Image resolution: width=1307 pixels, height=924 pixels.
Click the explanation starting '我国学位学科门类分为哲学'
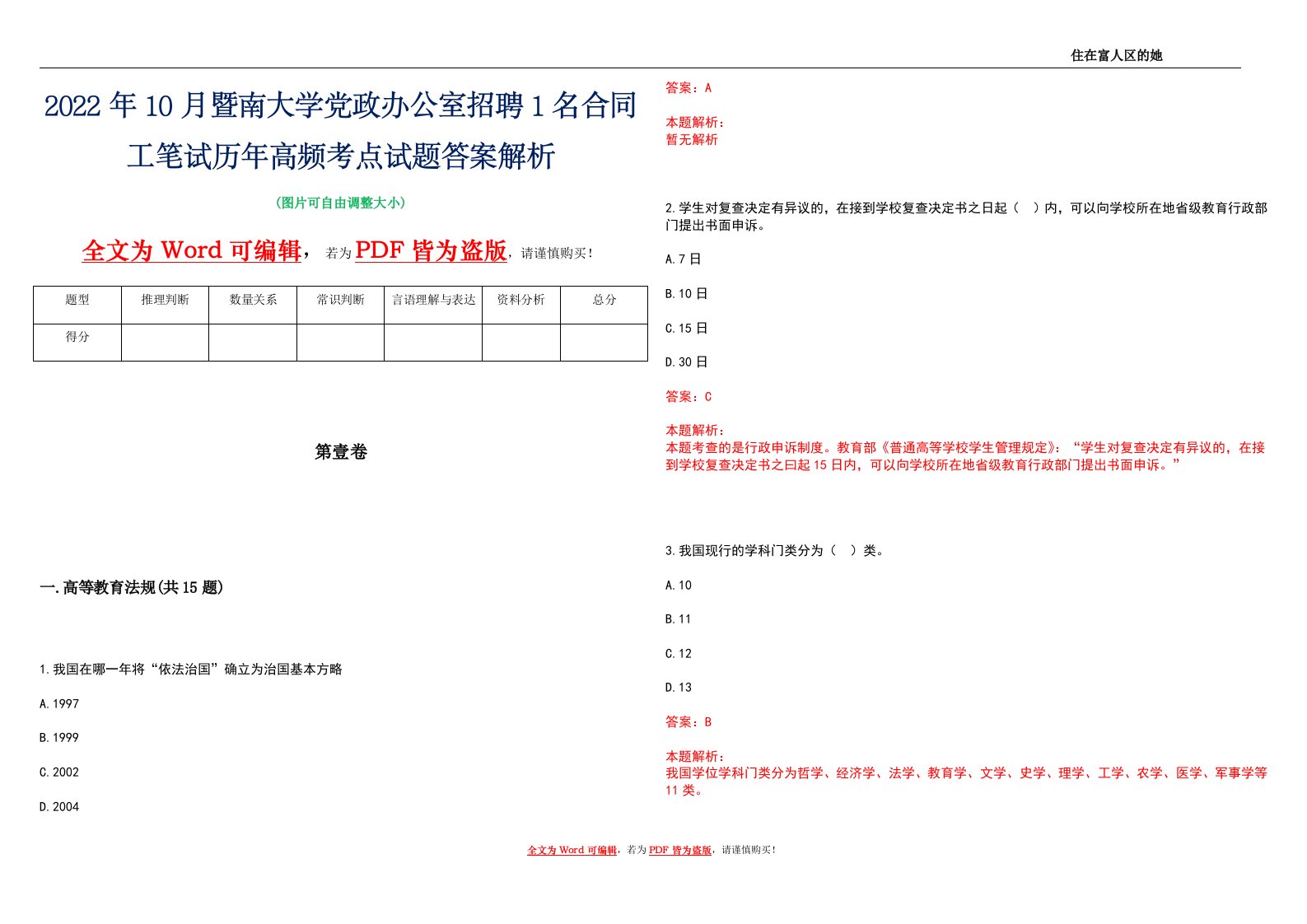coord(967,782)
